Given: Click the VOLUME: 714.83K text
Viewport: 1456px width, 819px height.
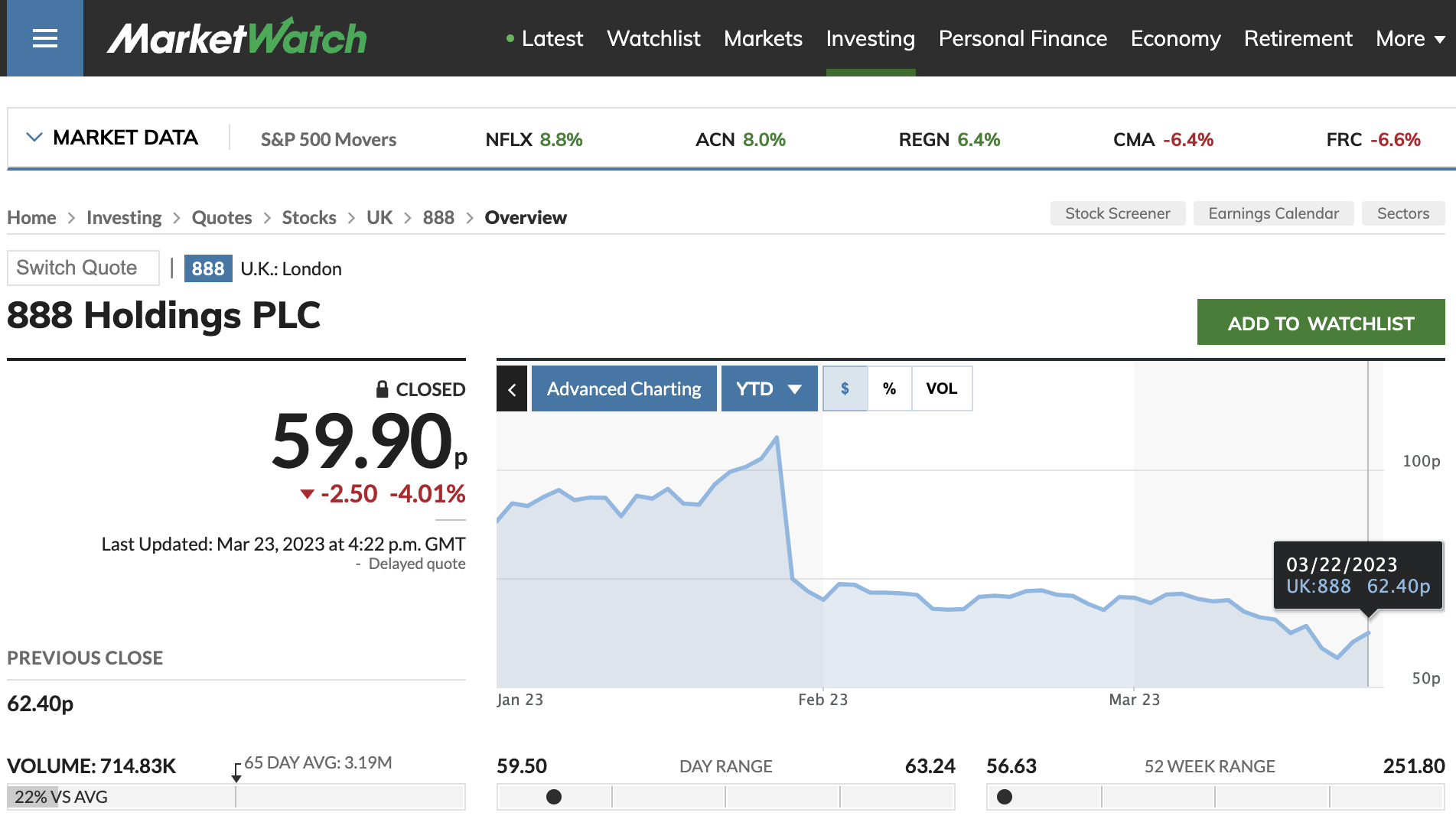Looking at the screenshot, I should point(92,766).
